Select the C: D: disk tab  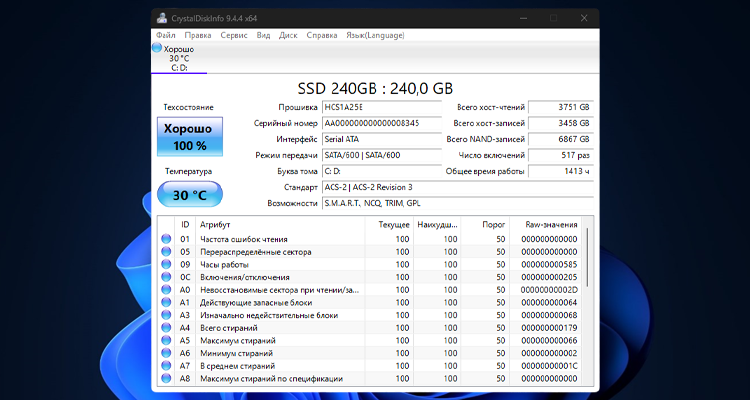(x=179, y=58)
